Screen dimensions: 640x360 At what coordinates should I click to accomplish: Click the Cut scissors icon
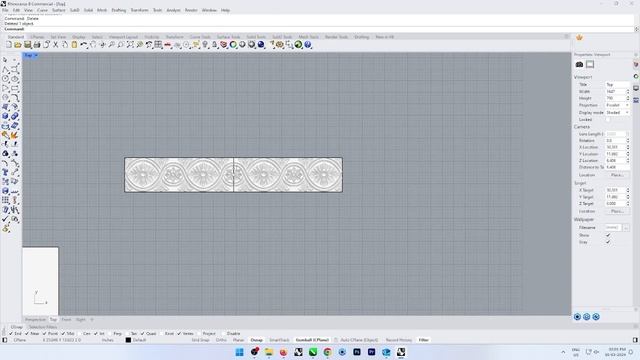coord(56,45)
